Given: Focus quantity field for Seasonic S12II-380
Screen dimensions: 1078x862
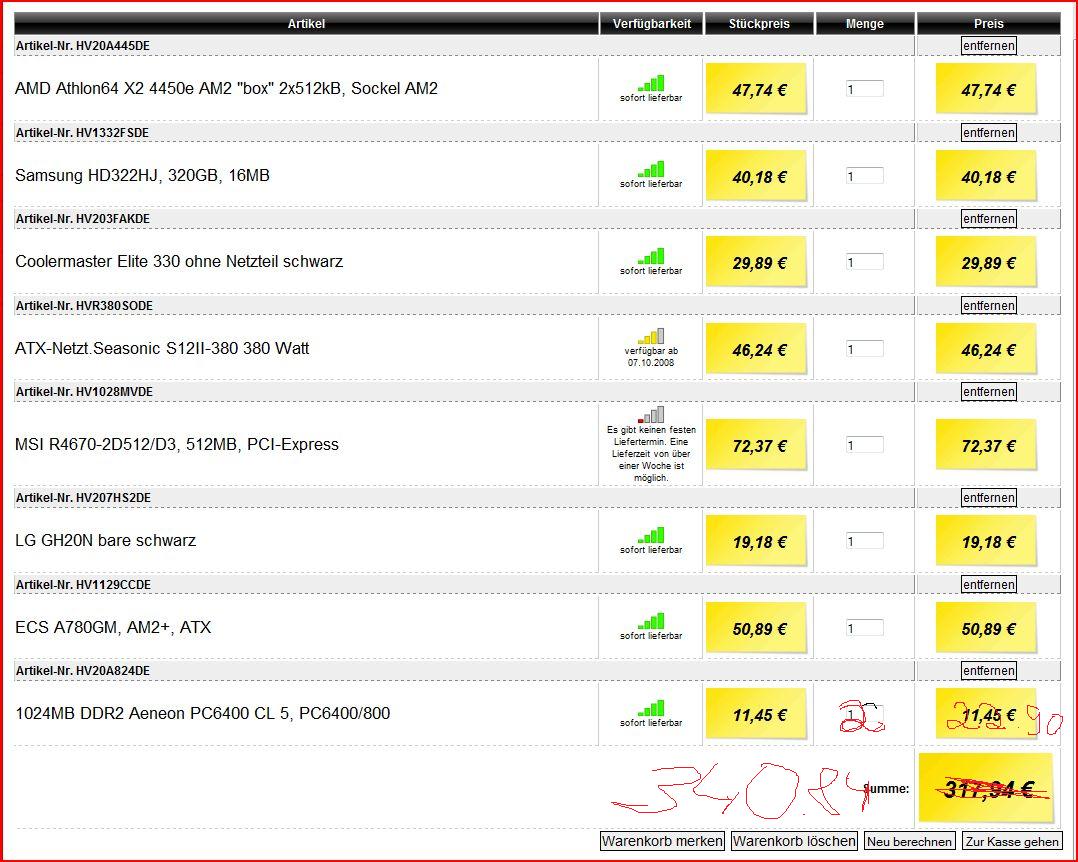Looking at the screenshot, I should pos(865,349).
